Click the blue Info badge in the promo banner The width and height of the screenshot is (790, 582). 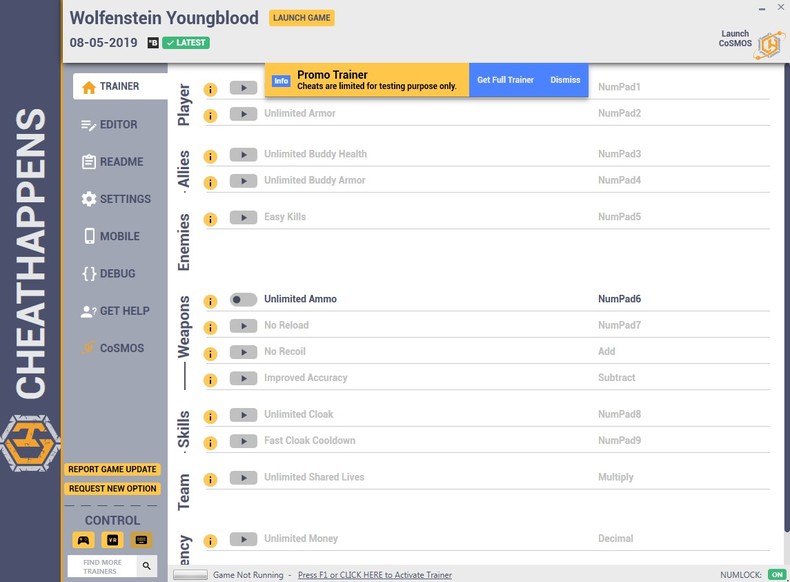point(281,81)
